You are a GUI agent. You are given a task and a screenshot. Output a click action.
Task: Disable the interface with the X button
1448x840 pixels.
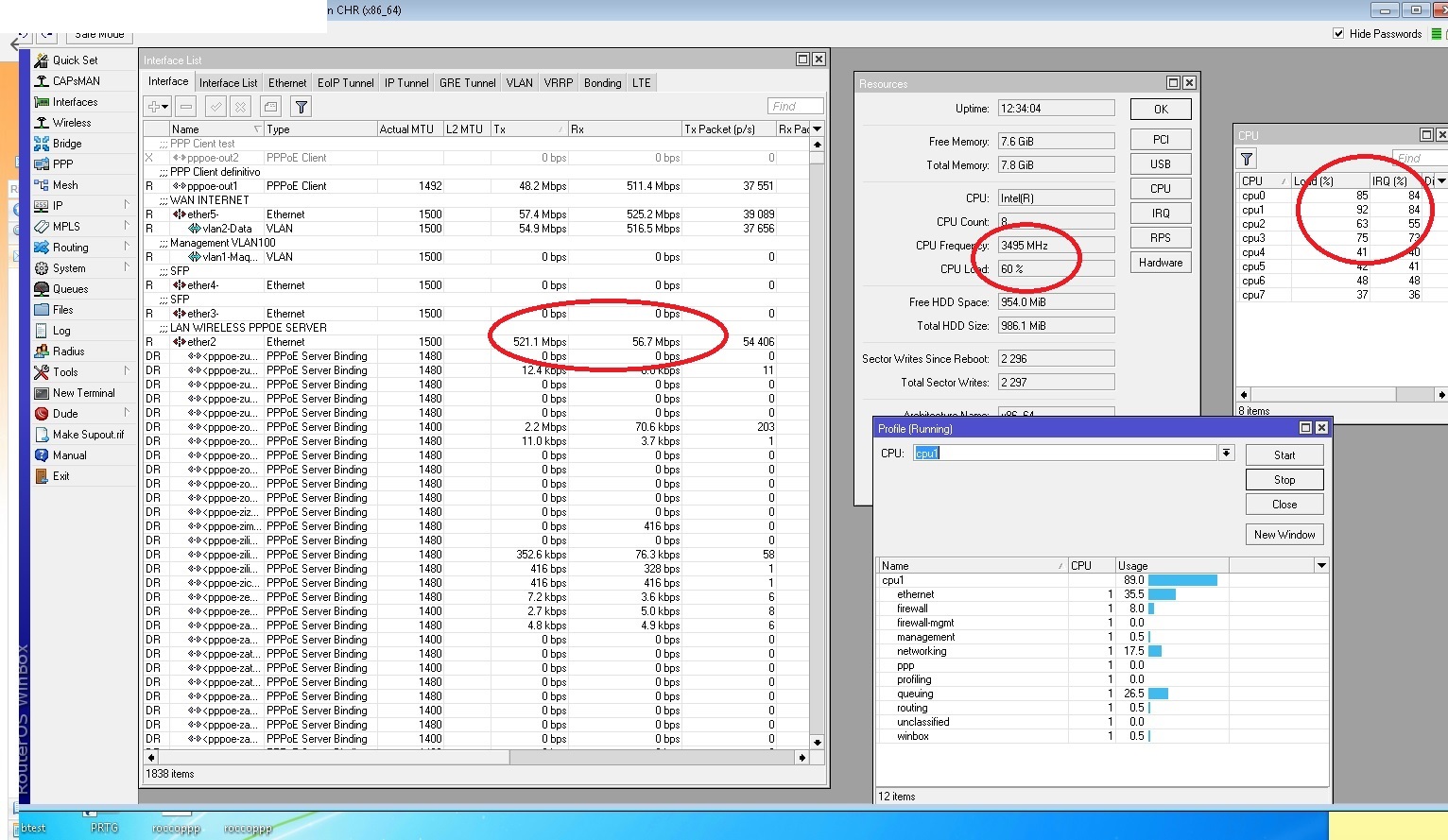click(240, 107)
